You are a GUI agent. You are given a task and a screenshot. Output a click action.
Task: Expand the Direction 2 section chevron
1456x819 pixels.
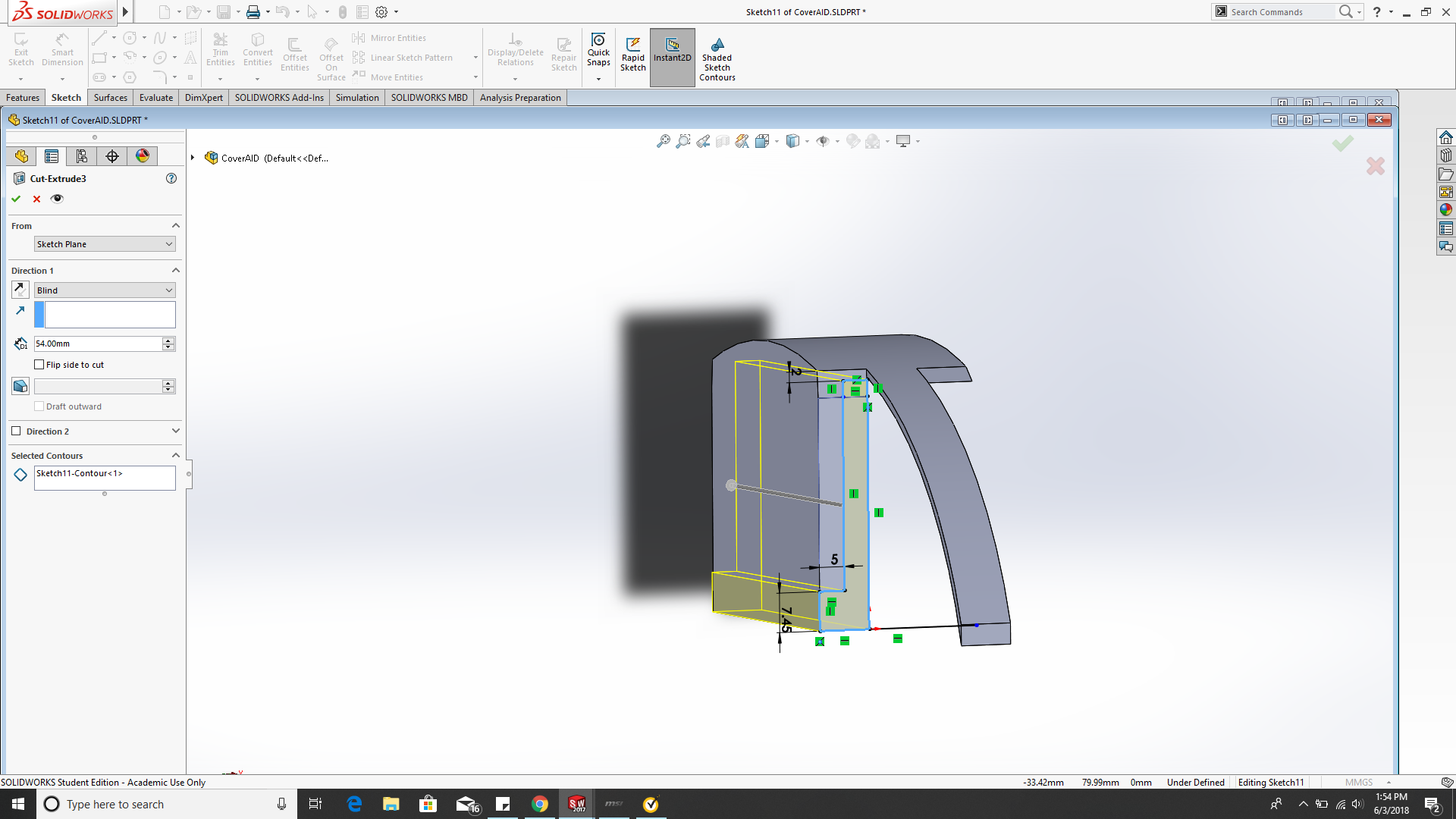(x=176, y=431)
